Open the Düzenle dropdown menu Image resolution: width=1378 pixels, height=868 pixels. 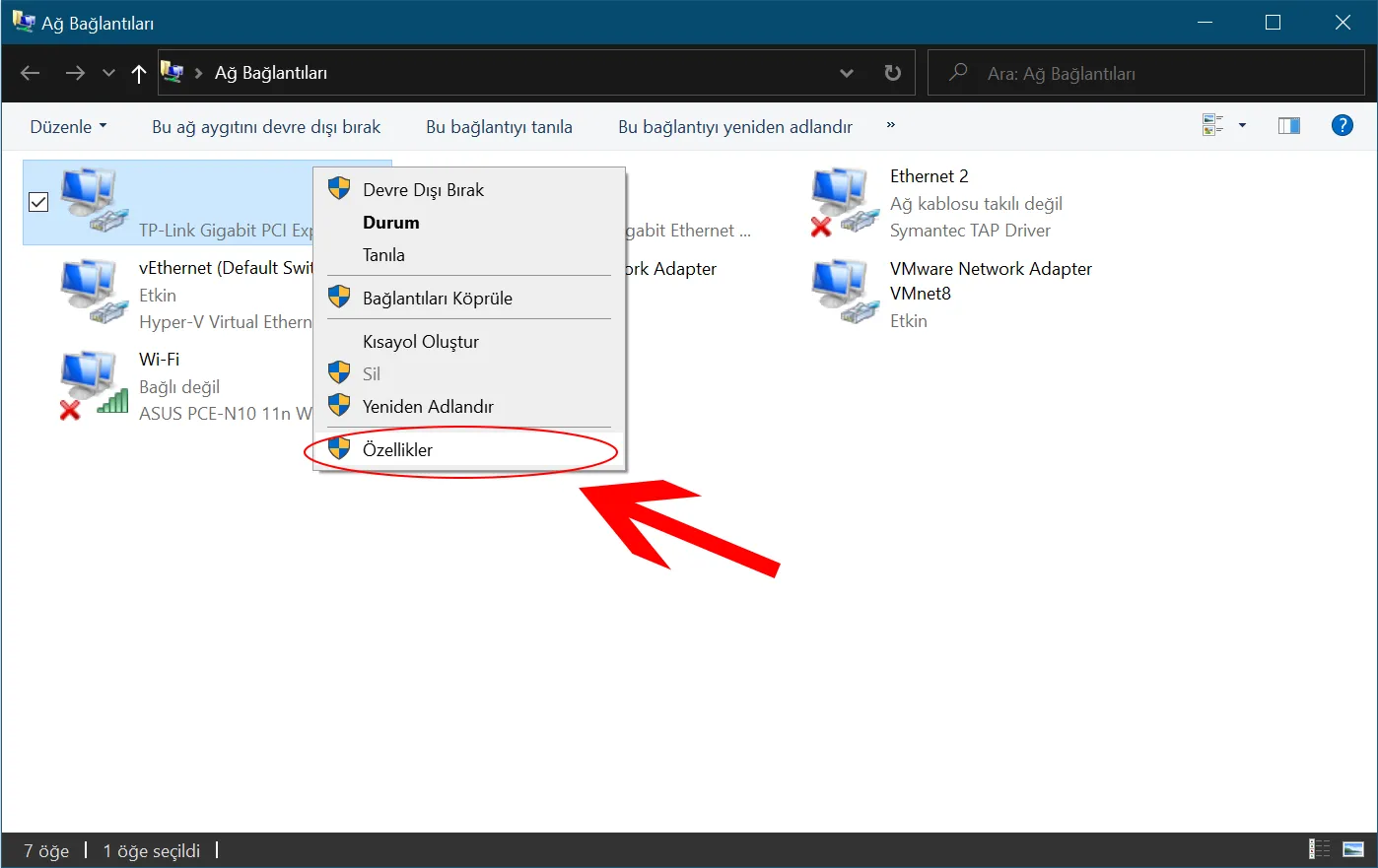68,127
